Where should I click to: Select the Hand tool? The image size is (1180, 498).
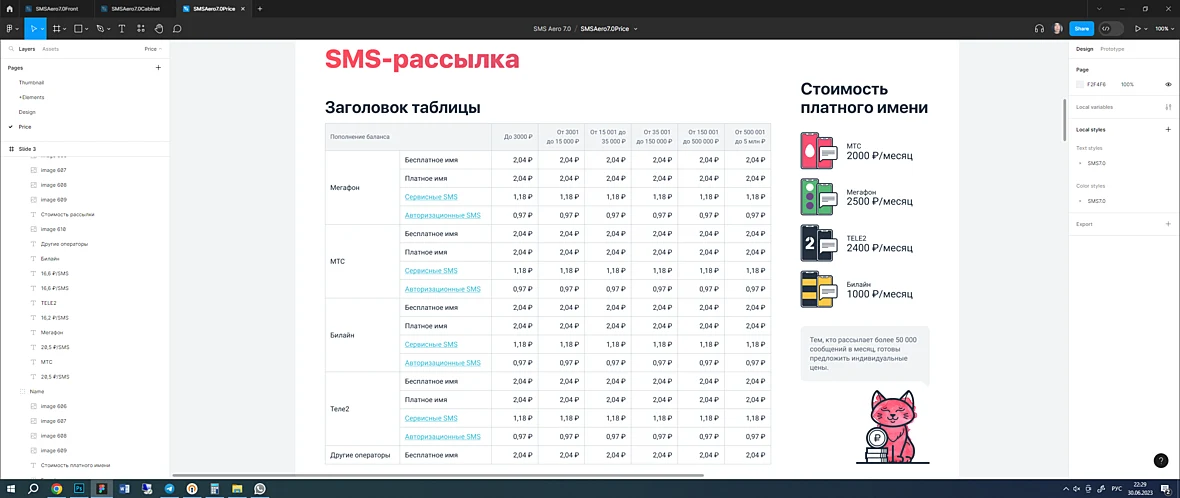pos(159,29)
